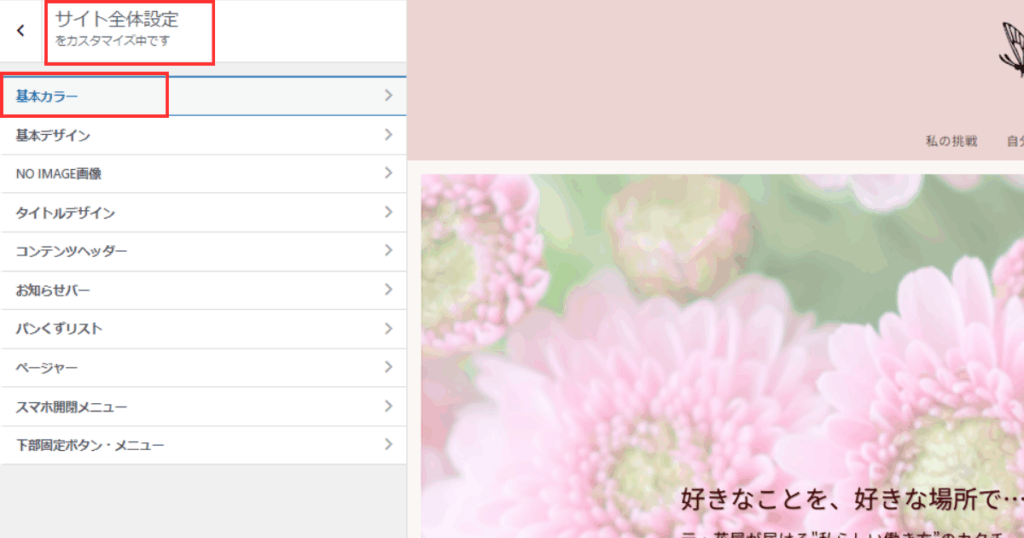The image size is (1024, 538).
Task: Open the 基本デザイン settings section
Action: [x=53, y=135]
